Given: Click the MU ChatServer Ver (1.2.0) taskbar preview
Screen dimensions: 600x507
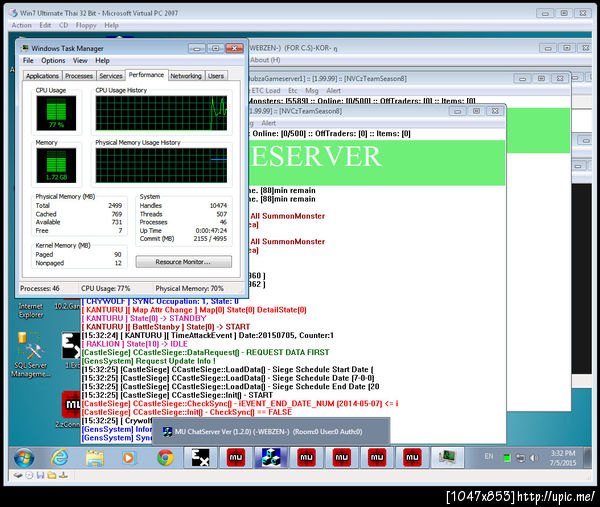Looking at the screenshot, I should [271, 431].
